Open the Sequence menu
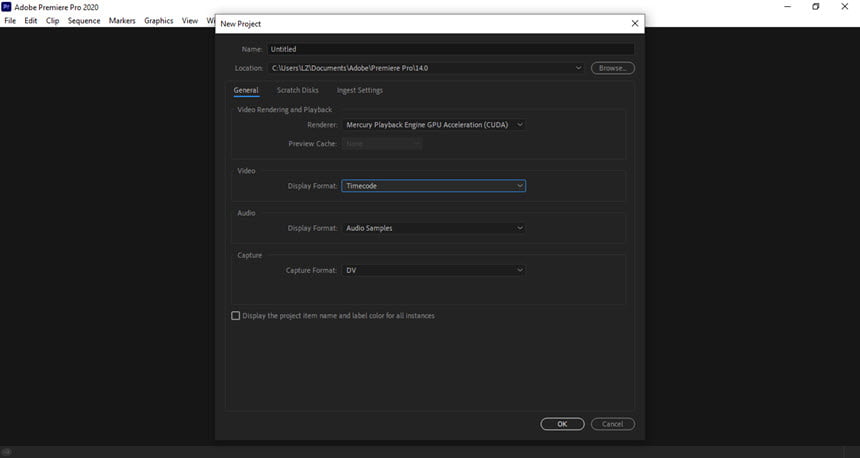Screen dimensions: 860x458 pos(84,20)
